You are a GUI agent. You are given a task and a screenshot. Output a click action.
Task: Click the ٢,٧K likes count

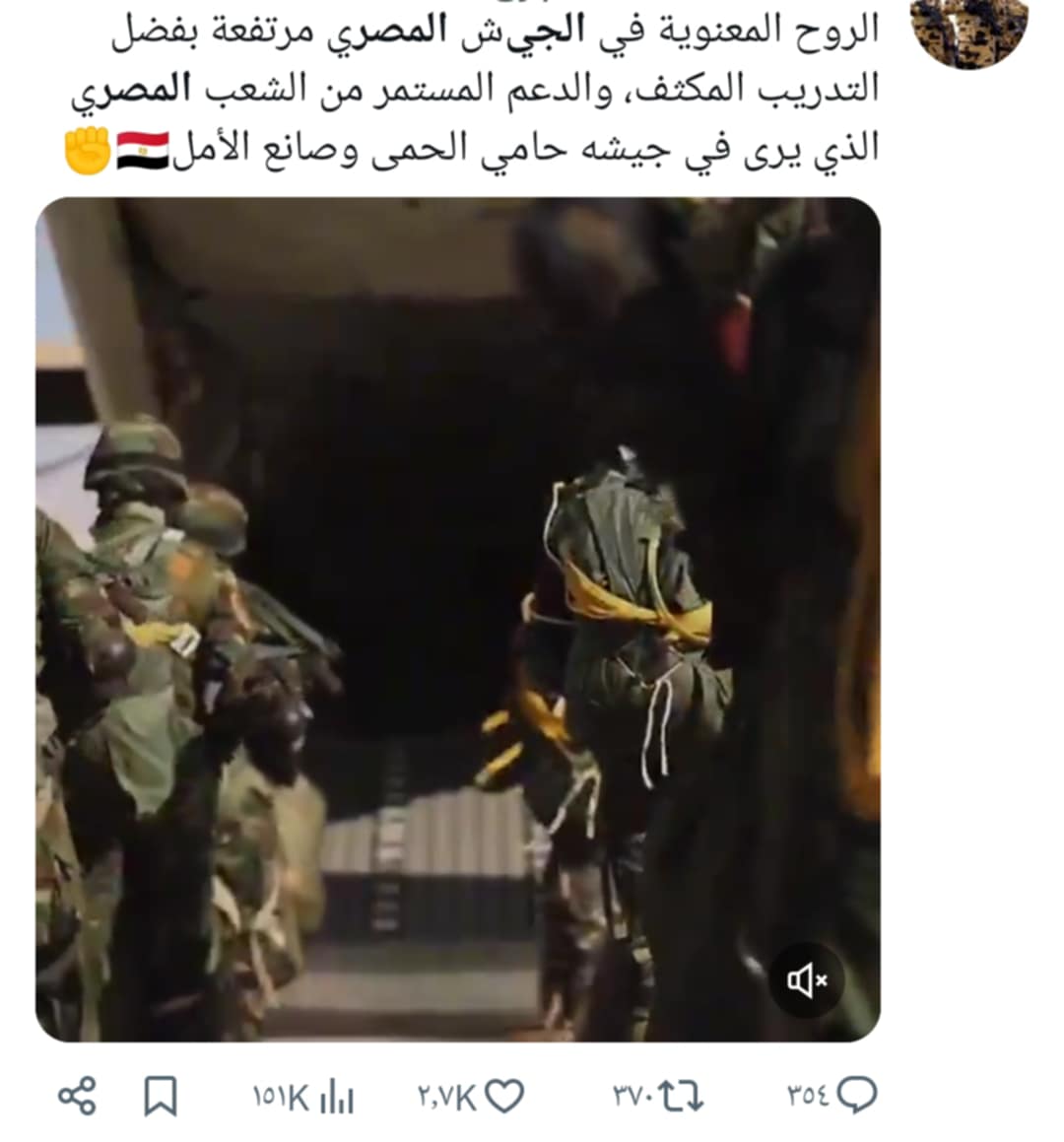click(447, 1097)
